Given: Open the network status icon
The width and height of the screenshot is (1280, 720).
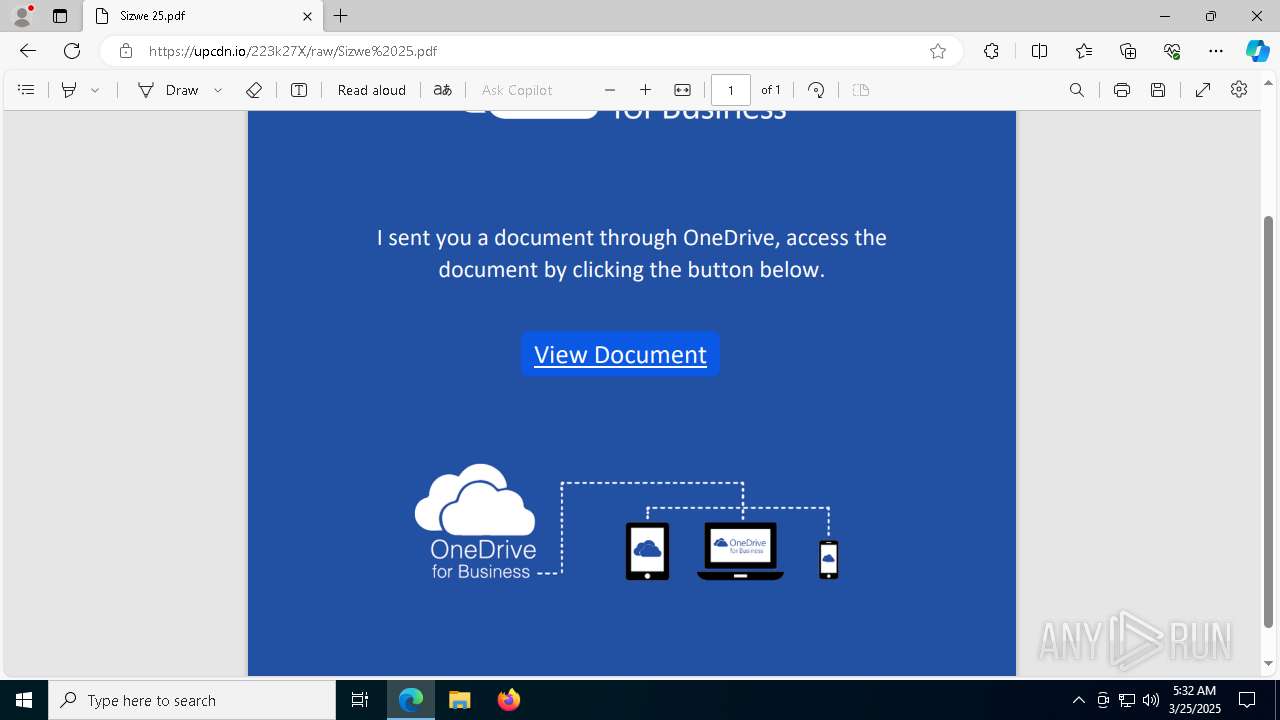Looking at the screenshot, I should point(1126,700).
